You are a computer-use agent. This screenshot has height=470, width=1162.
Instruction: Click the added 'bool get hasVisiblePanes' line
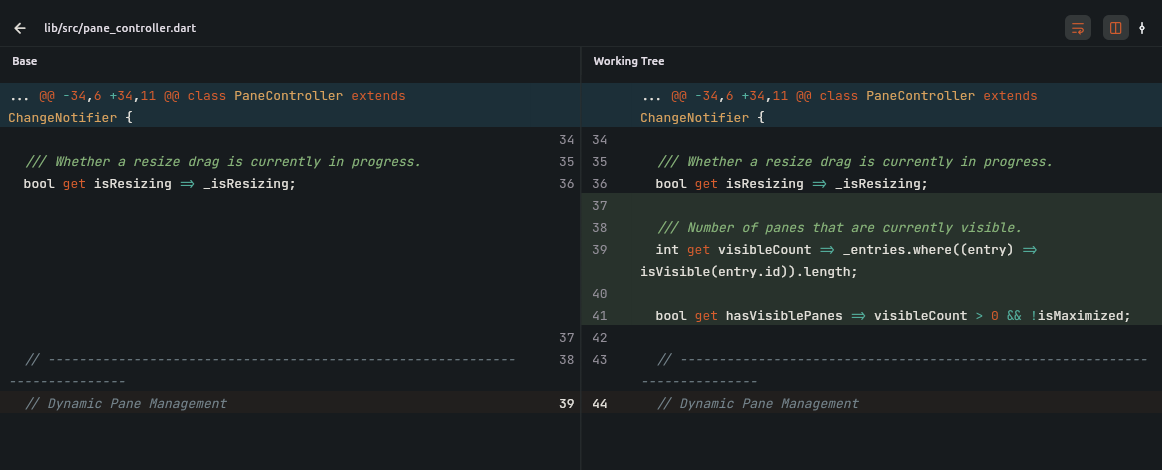[893, 316]
